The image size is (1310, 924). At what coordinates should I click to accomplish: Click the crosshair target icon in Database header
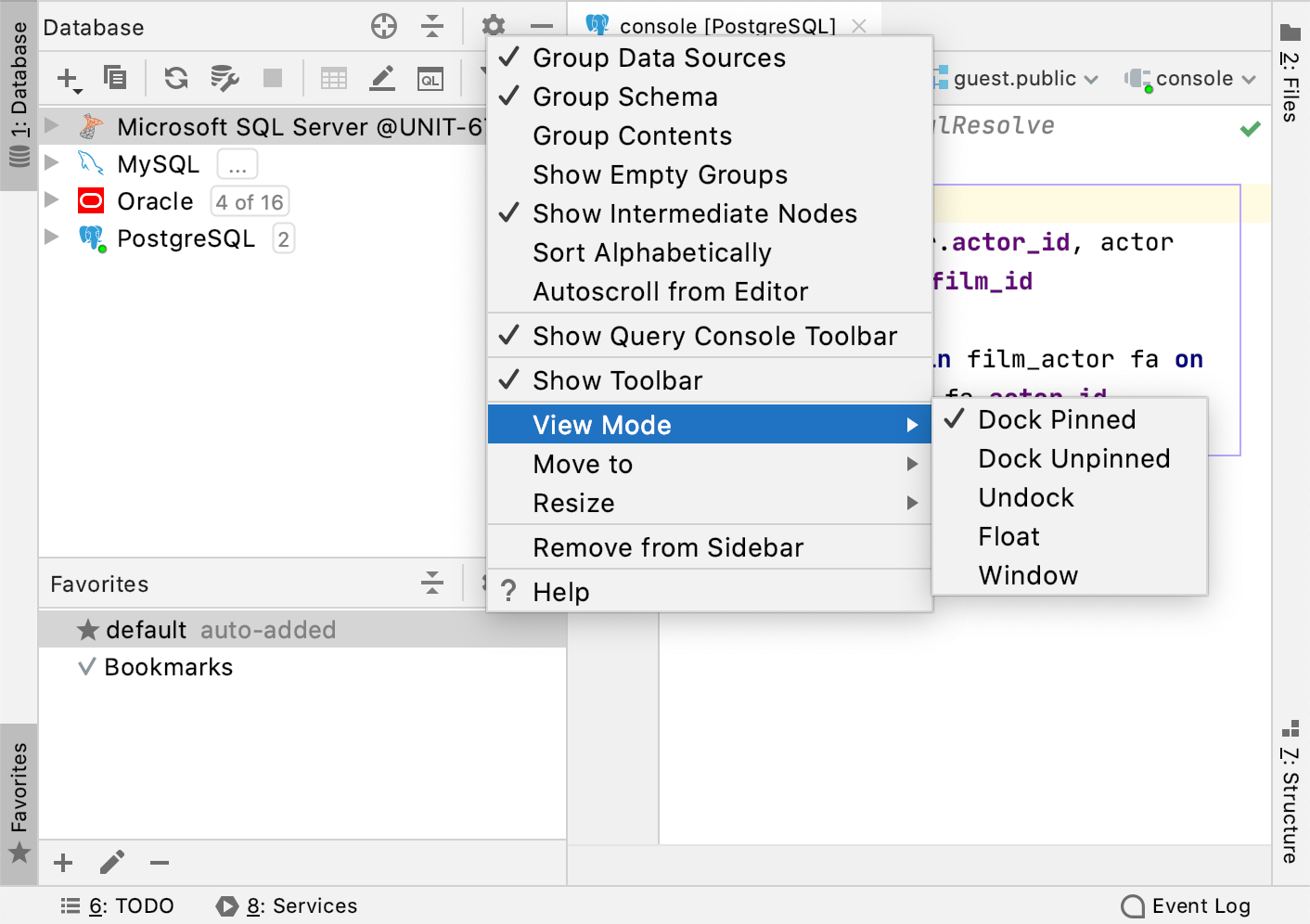tap(384, 26)
